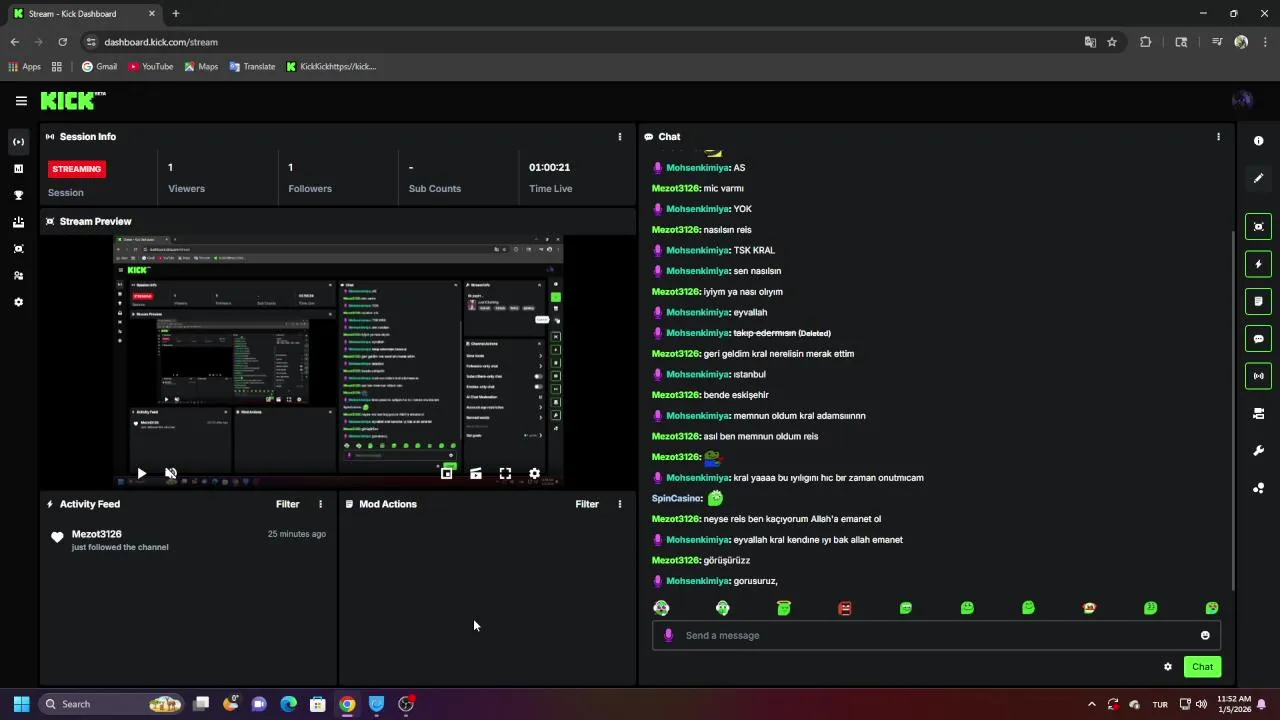Image resolution: width=1280 pixels, height=720 pixels.
Task: Click Mezot3126 in the Activity Feed
Action: pos(97,534)
